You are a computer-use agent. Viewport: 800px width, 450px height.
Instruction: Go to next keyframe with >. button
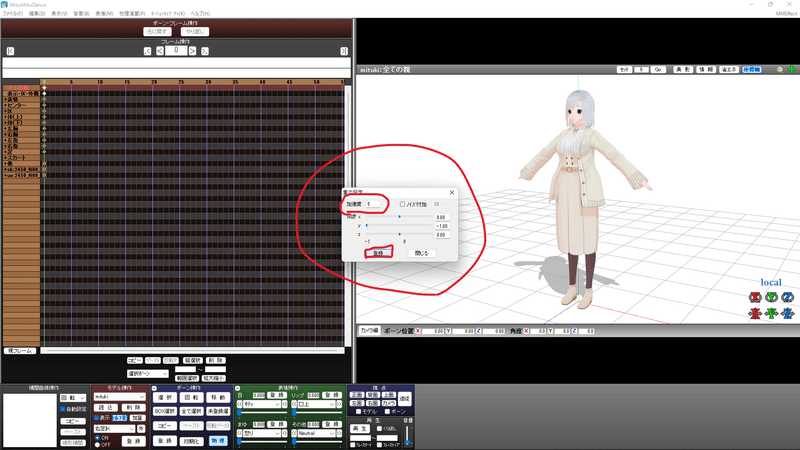[x=205, y=51]
